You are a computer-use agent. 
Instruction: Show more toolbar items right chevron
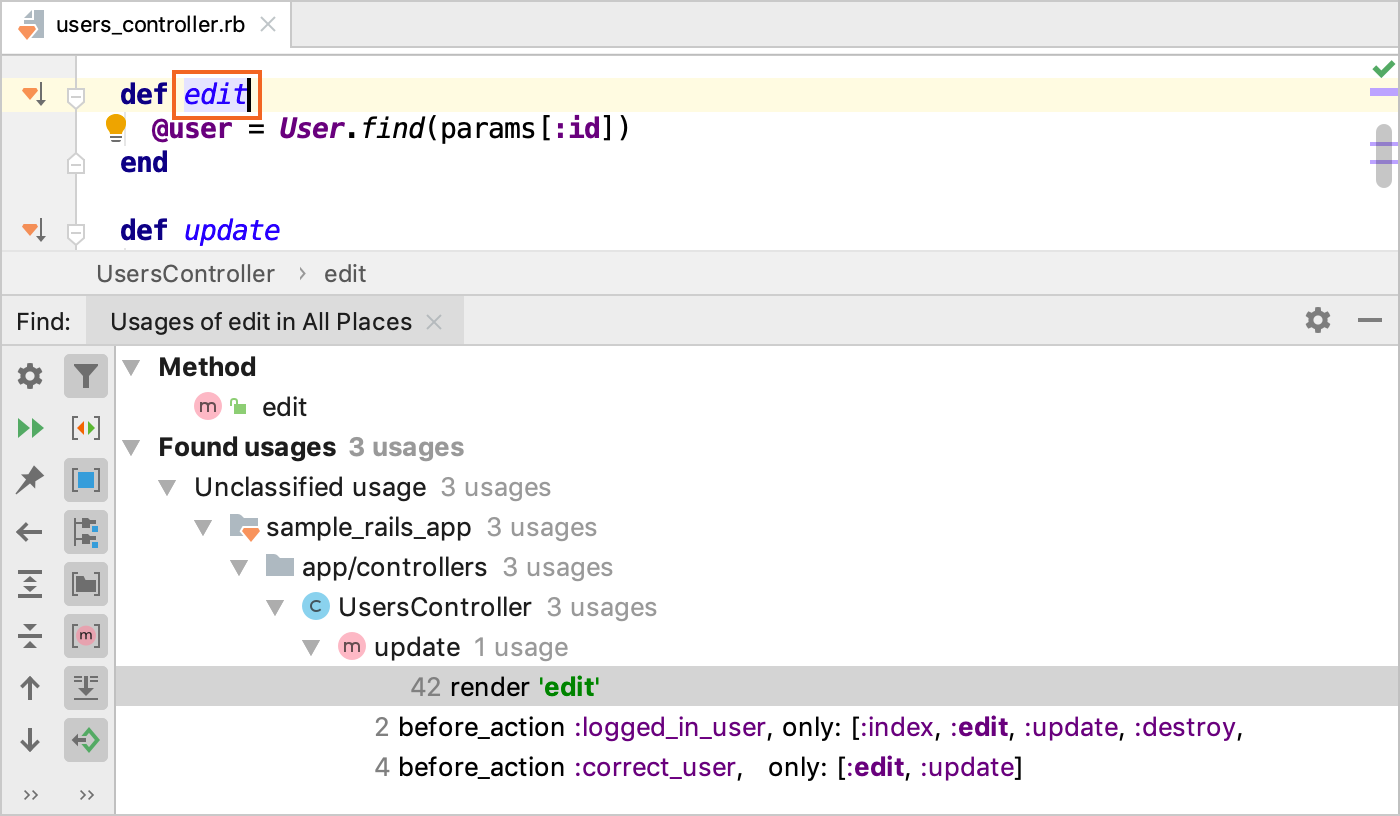(x=86, y=795)
